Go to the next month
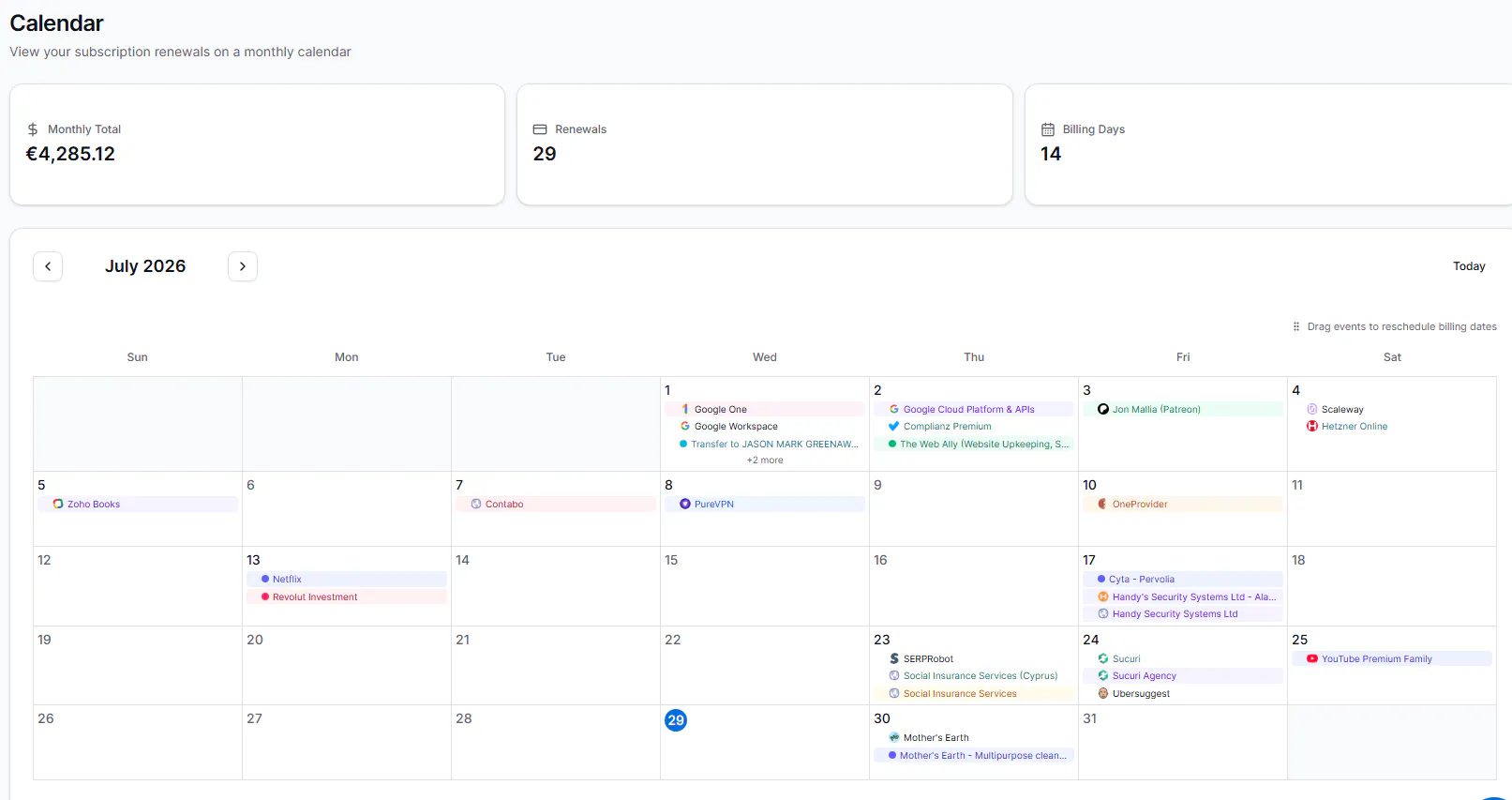The height and width of the screenshot is (800, 1512). 243,266
